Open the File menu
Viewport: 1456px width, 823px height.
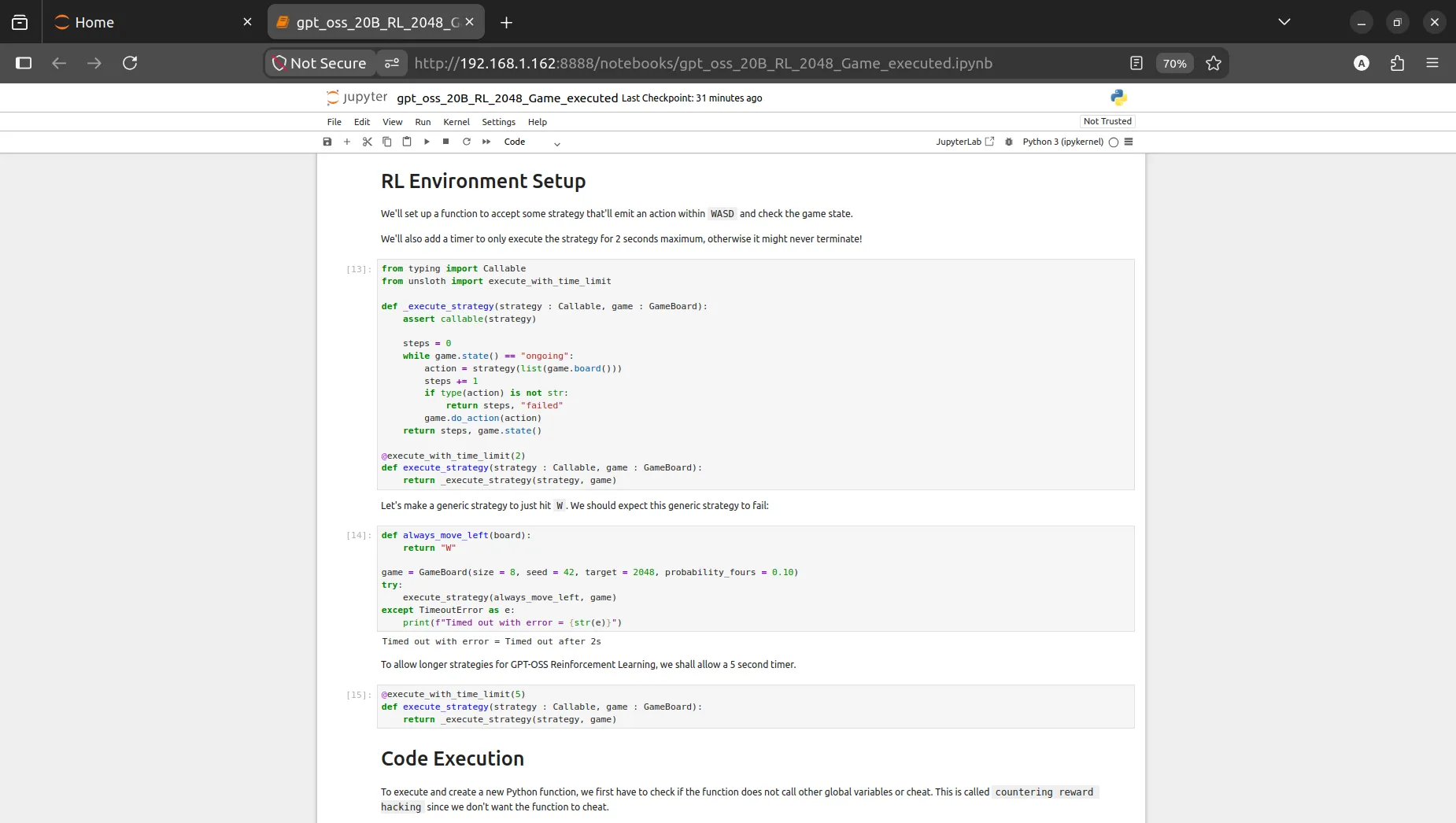[x=334, y=122]
